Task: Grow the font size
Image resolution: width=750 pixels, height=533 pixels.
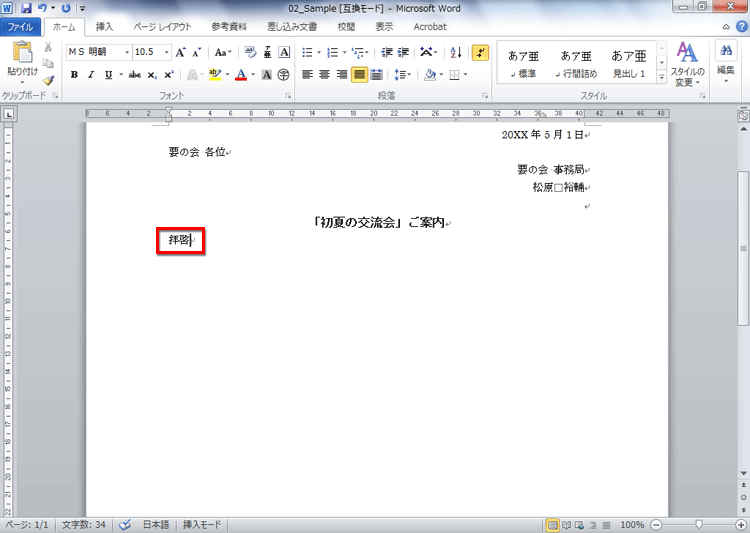Action: tap(180, 52)
